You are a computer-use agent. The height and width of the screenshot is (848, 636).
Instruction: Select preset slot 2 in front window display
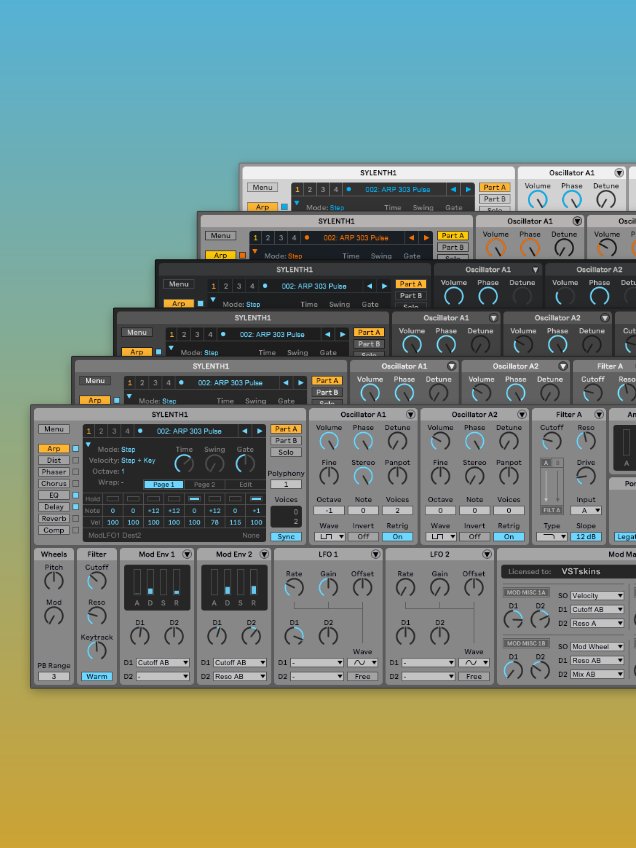coord(101,431)
